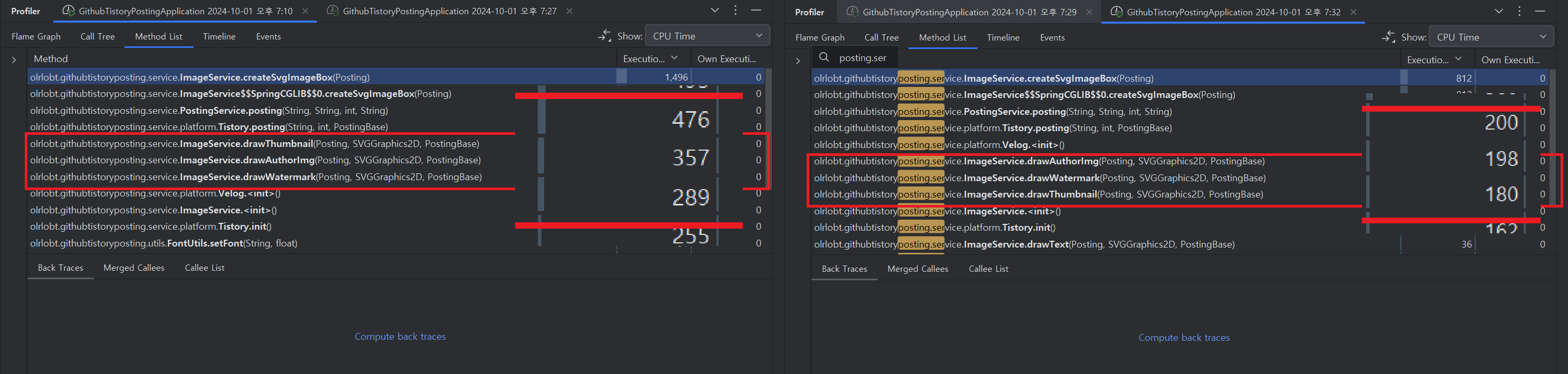This screenshot has width=1568, height=374.
Task: Sort by Execution column in right Profiler
Action: click(x=1437, y=60)
